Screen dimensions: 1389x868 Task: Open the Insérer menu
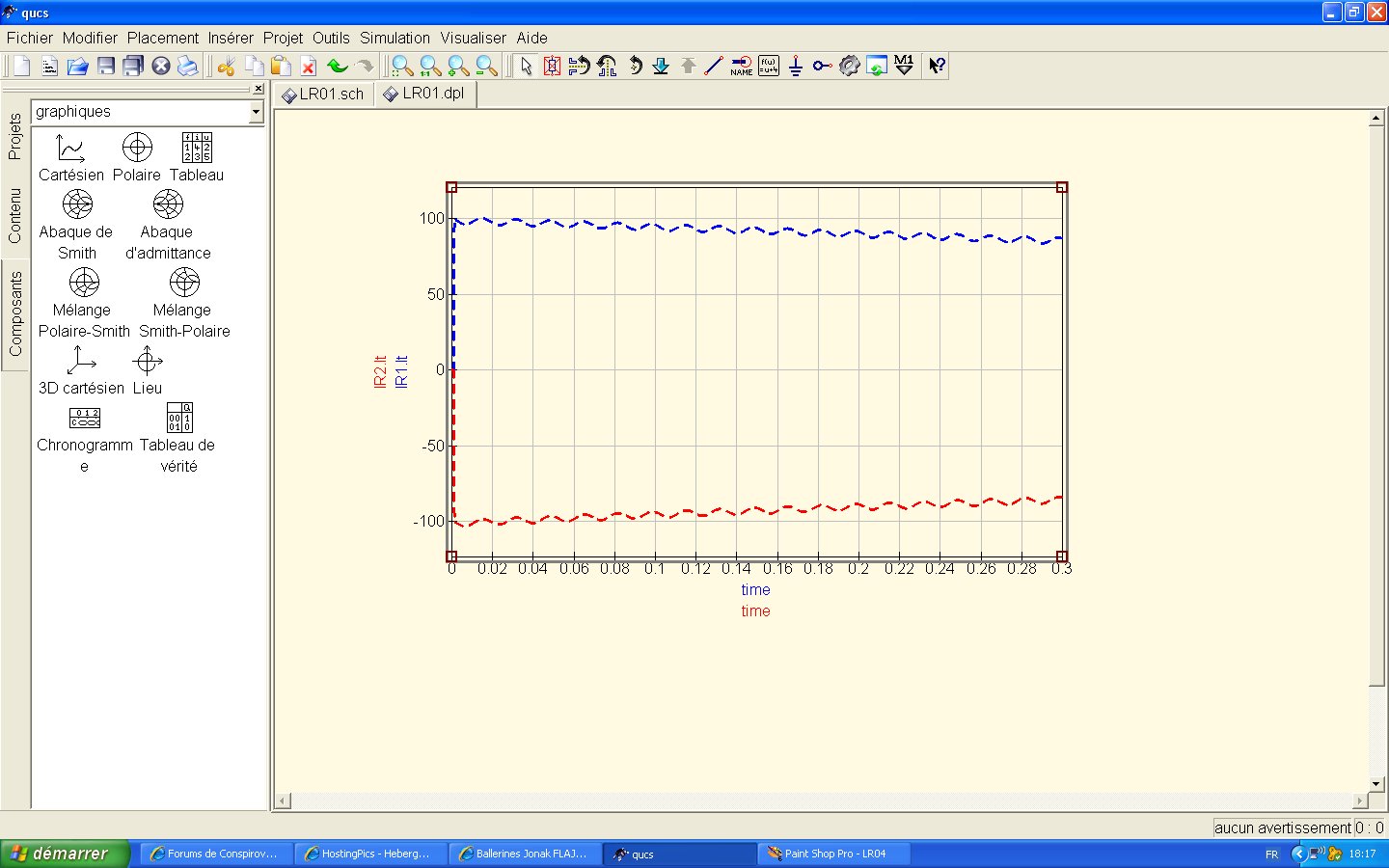(231, 38)
